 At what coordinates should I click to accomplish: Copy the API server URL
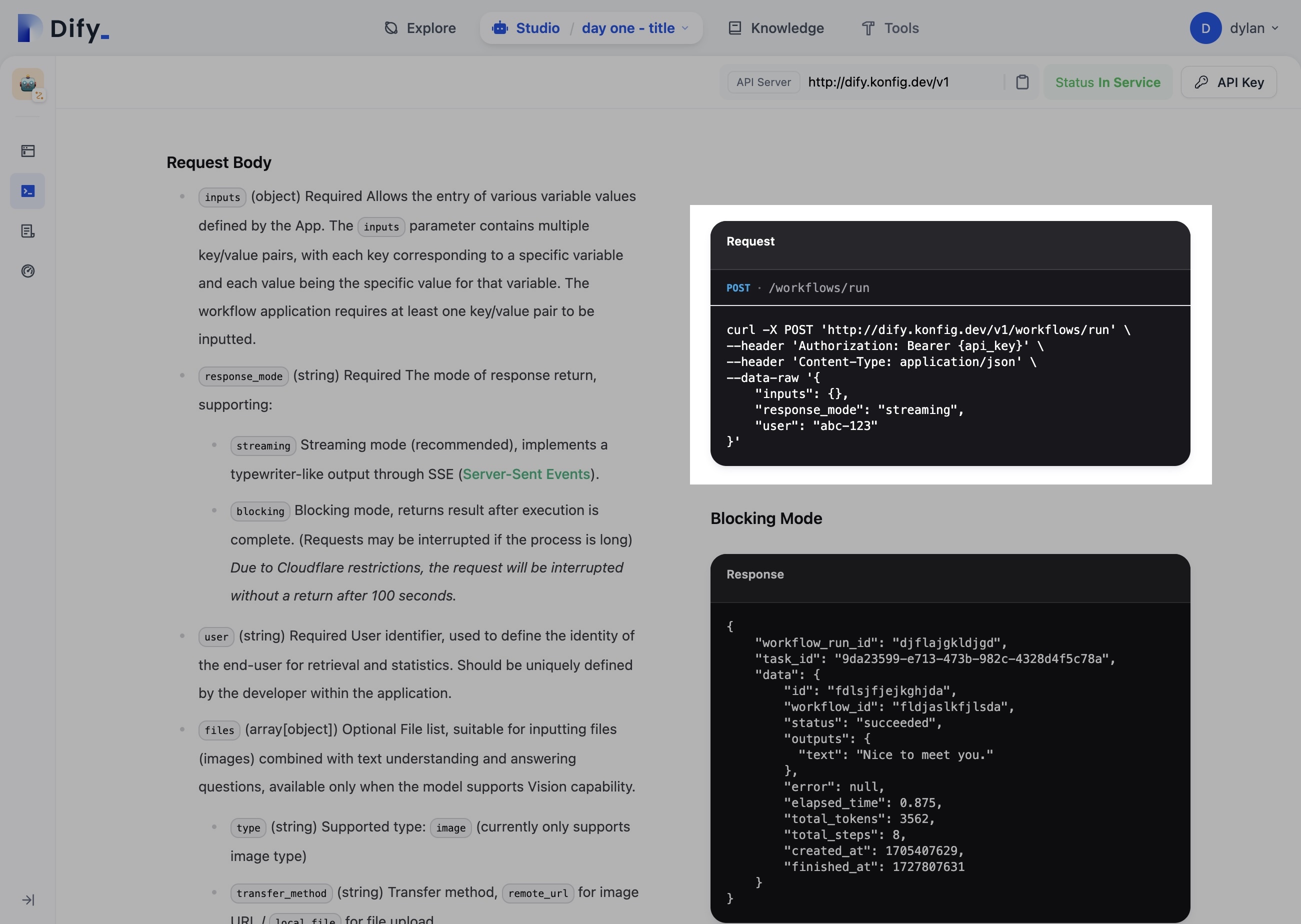(x=1021, y=82)
